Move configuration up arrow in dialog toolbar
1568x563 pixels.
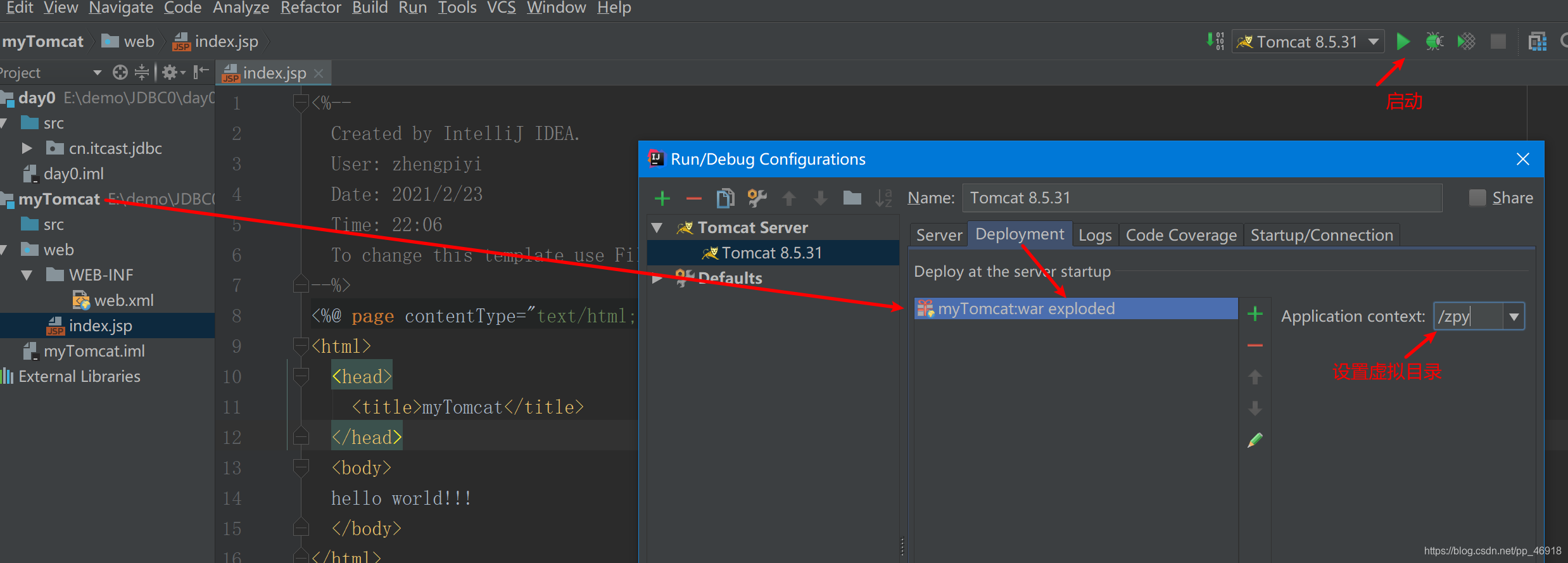click(x=789, y=199)
